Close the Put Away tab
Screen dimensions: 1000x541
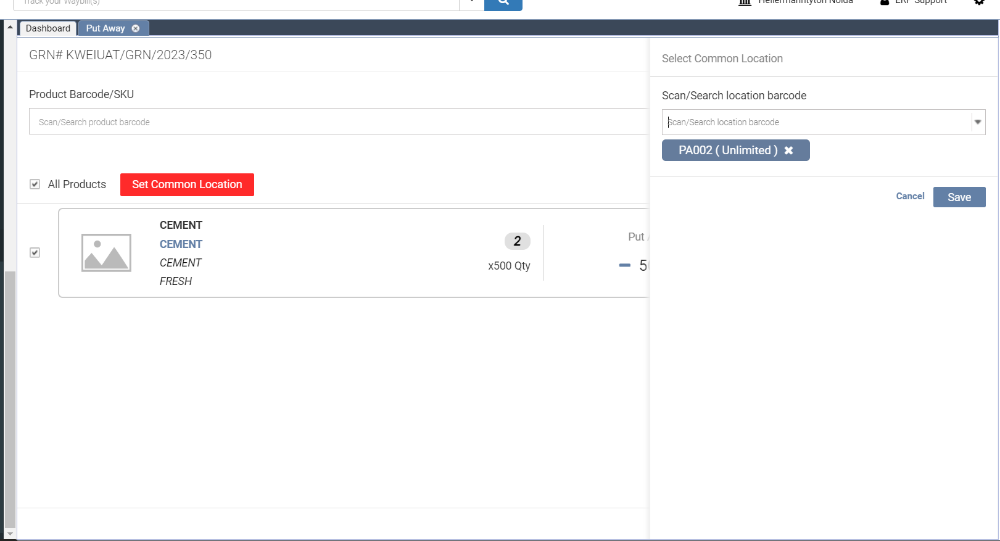[136, 28]
